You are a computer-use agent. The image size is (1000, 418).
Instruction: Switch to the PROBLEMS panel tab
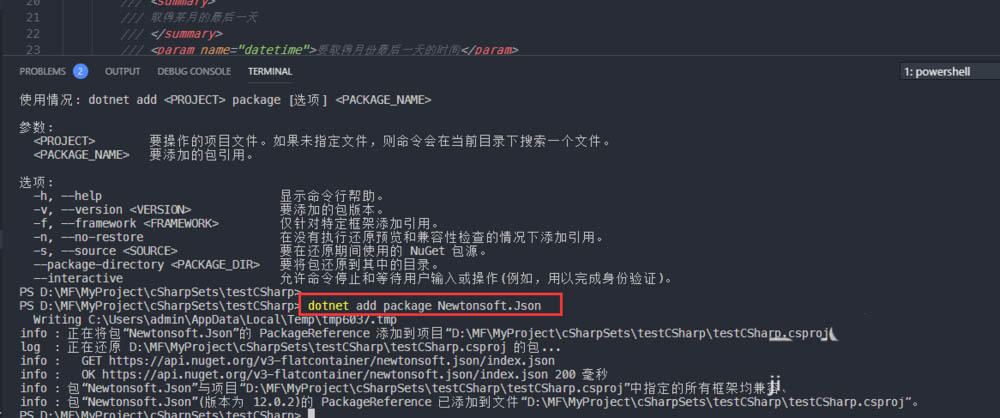(43, 71)
